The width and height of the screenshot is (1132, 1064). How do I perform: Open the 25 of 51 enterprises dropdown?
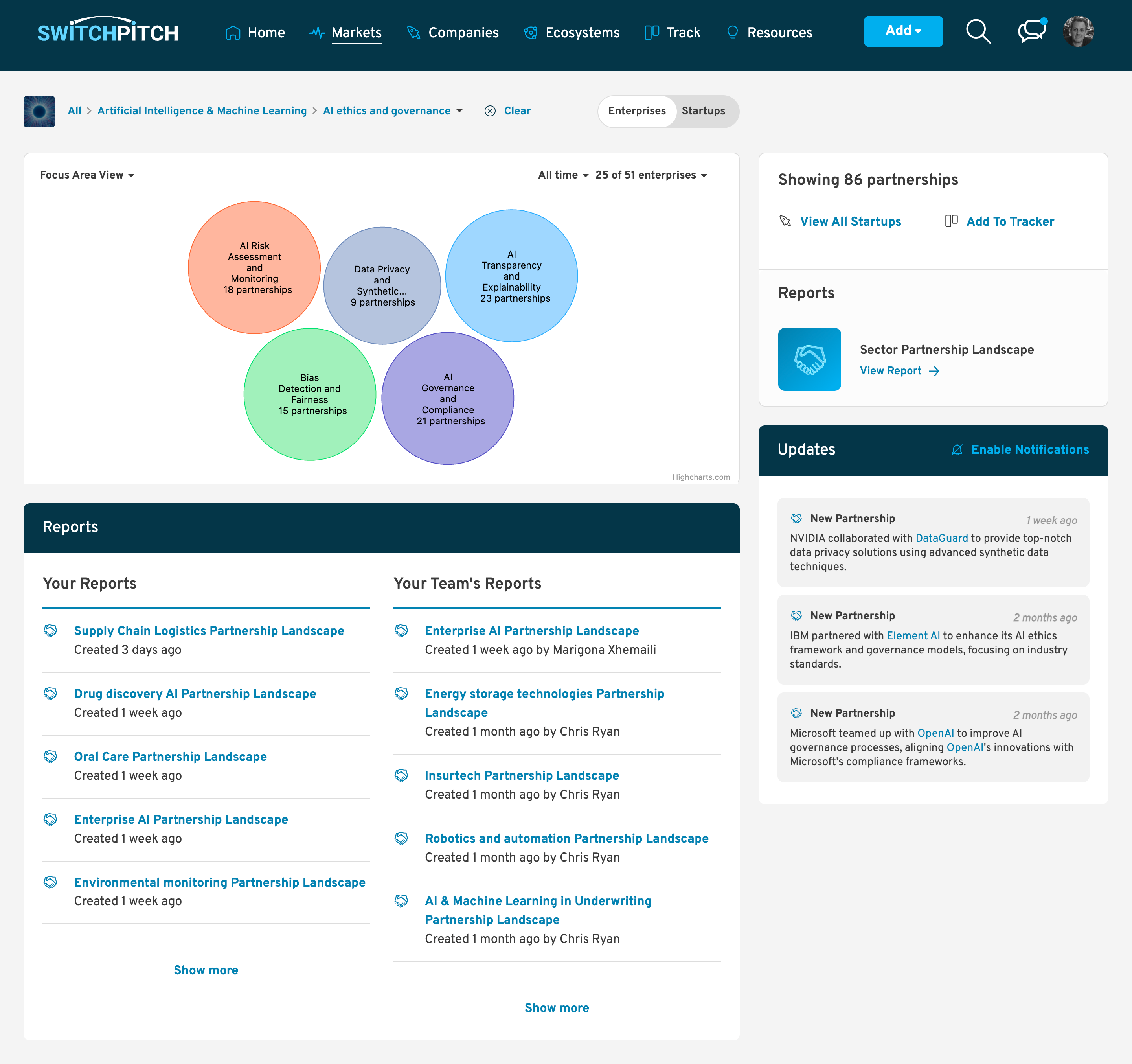point(651,175)
